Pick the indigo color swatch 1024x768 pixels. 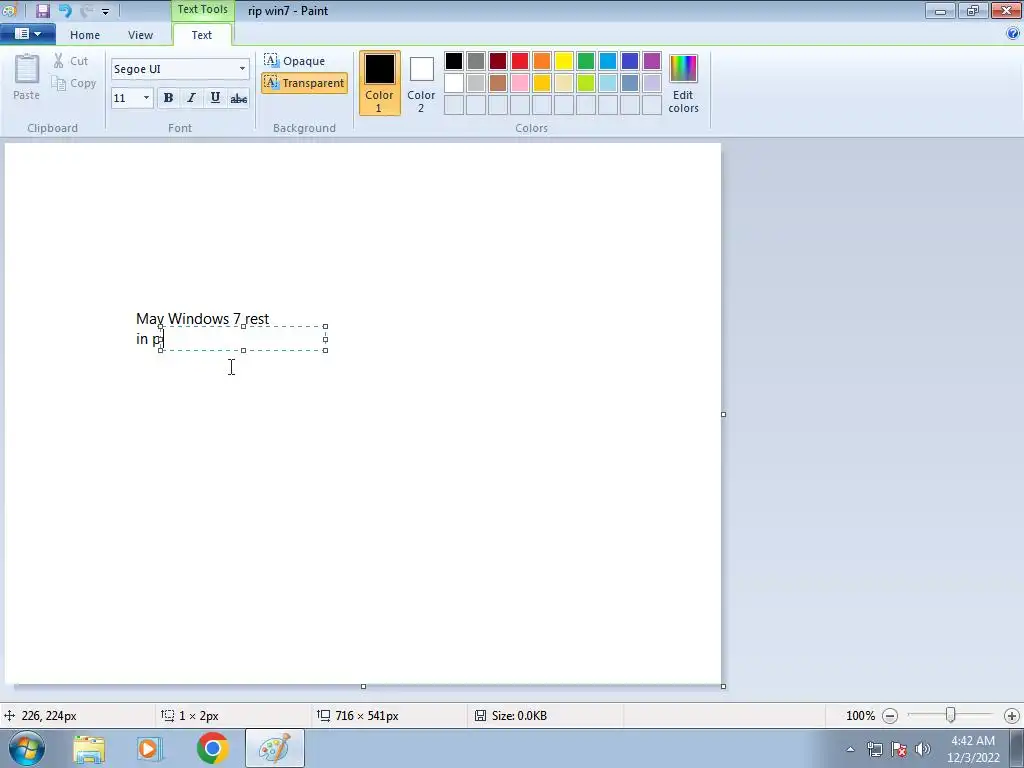[x=630, y=61]
